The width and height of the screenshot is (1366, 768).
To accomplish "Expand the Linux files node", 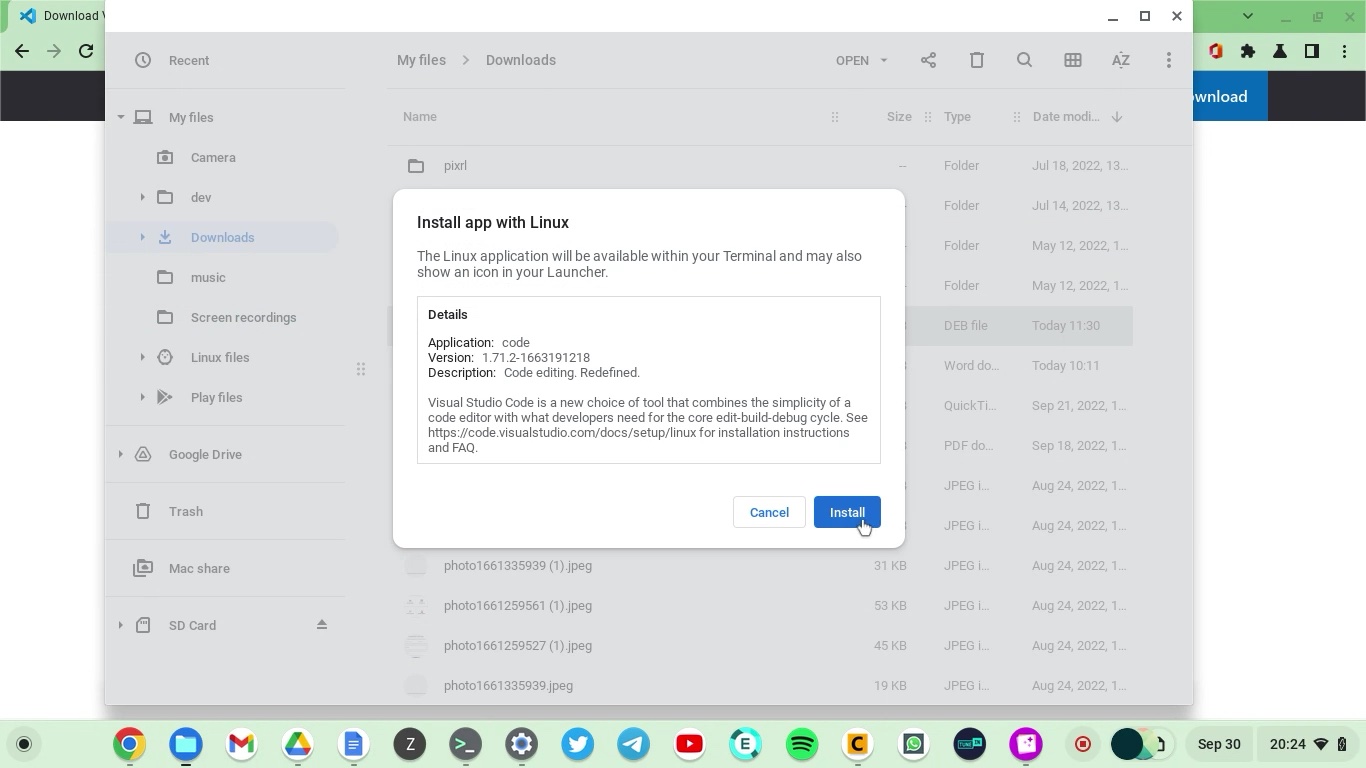I will (142, 357).
